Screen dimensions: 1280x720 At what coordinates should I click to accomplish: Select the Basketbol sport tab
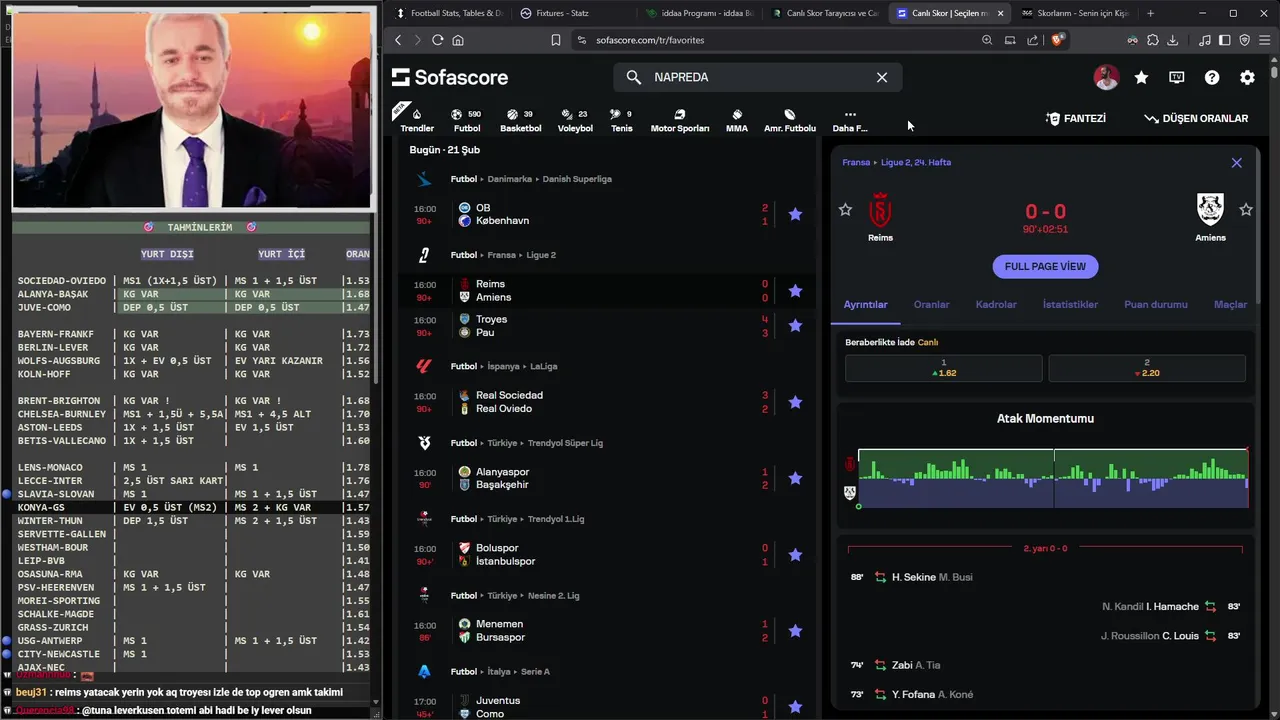pos(520,120)
